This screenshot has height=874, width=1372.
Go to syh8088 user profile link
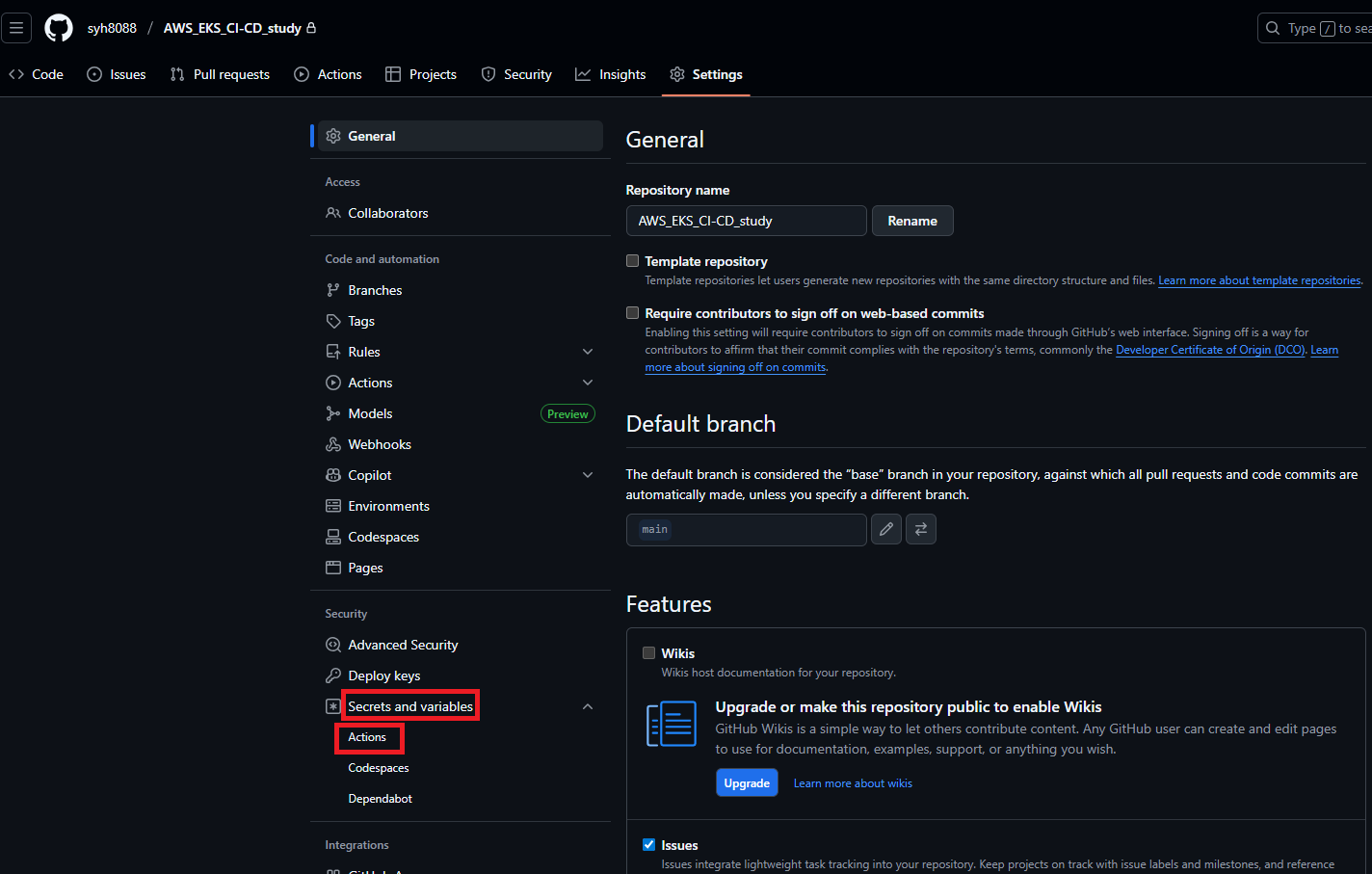[112, 28]
